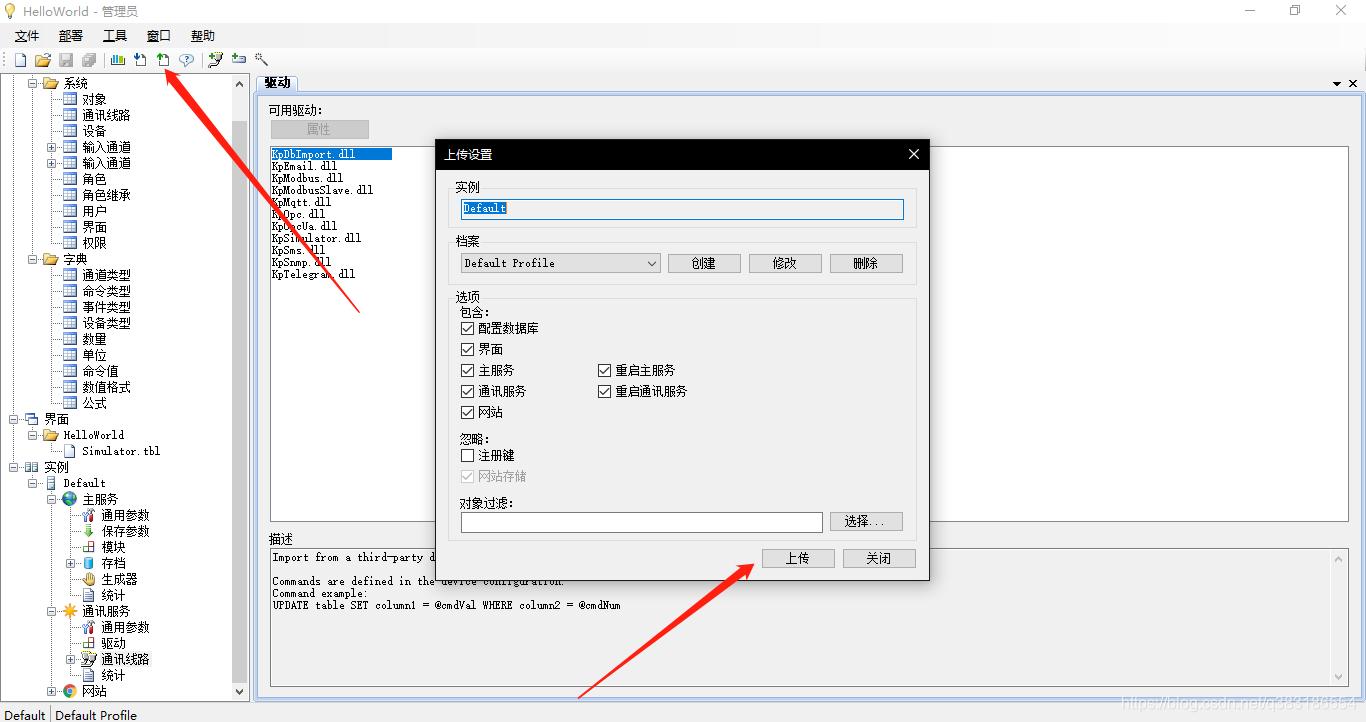The image size is (1366, 722).
Task: Collapse the Default instance node
Action: pyautogui.click(x=33, y=483)
